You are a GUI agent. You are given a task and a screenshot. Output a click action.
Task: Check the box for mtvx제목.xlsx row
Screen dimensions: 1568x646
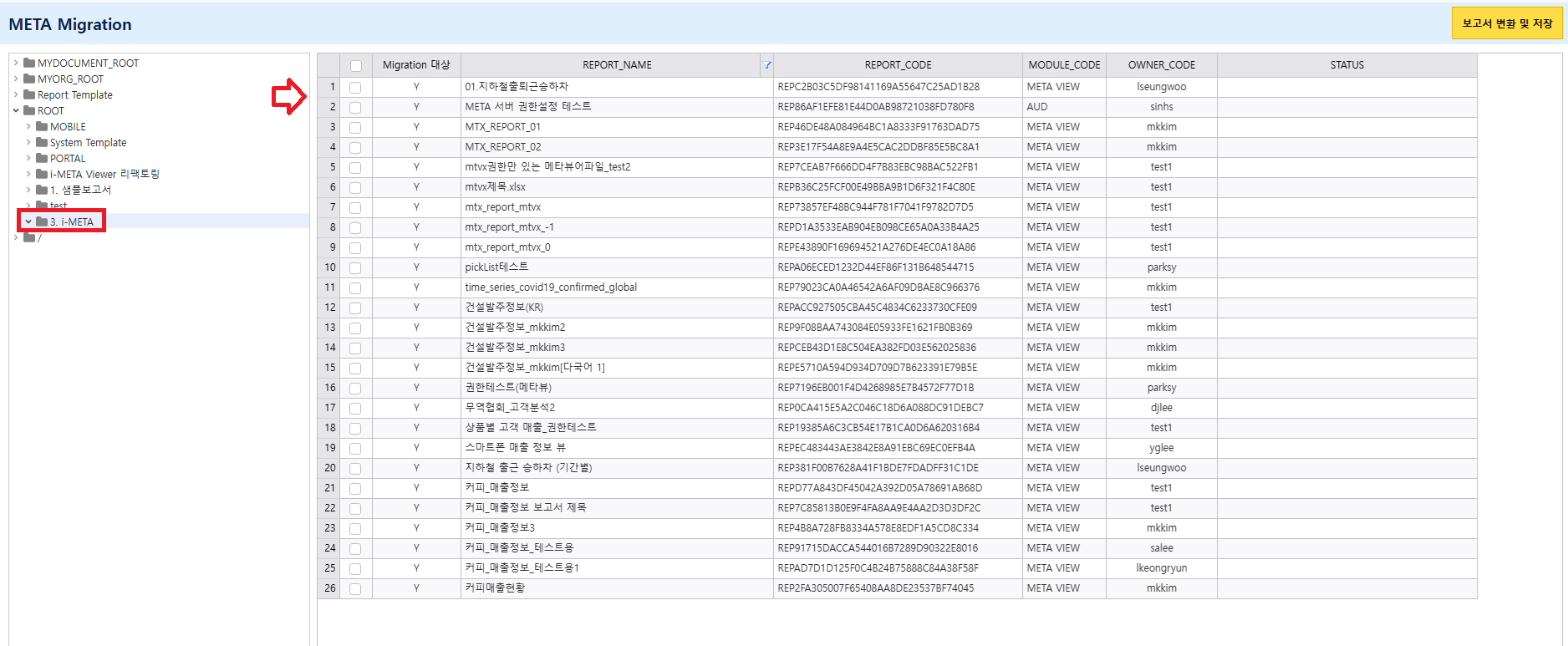click(355, 187)
